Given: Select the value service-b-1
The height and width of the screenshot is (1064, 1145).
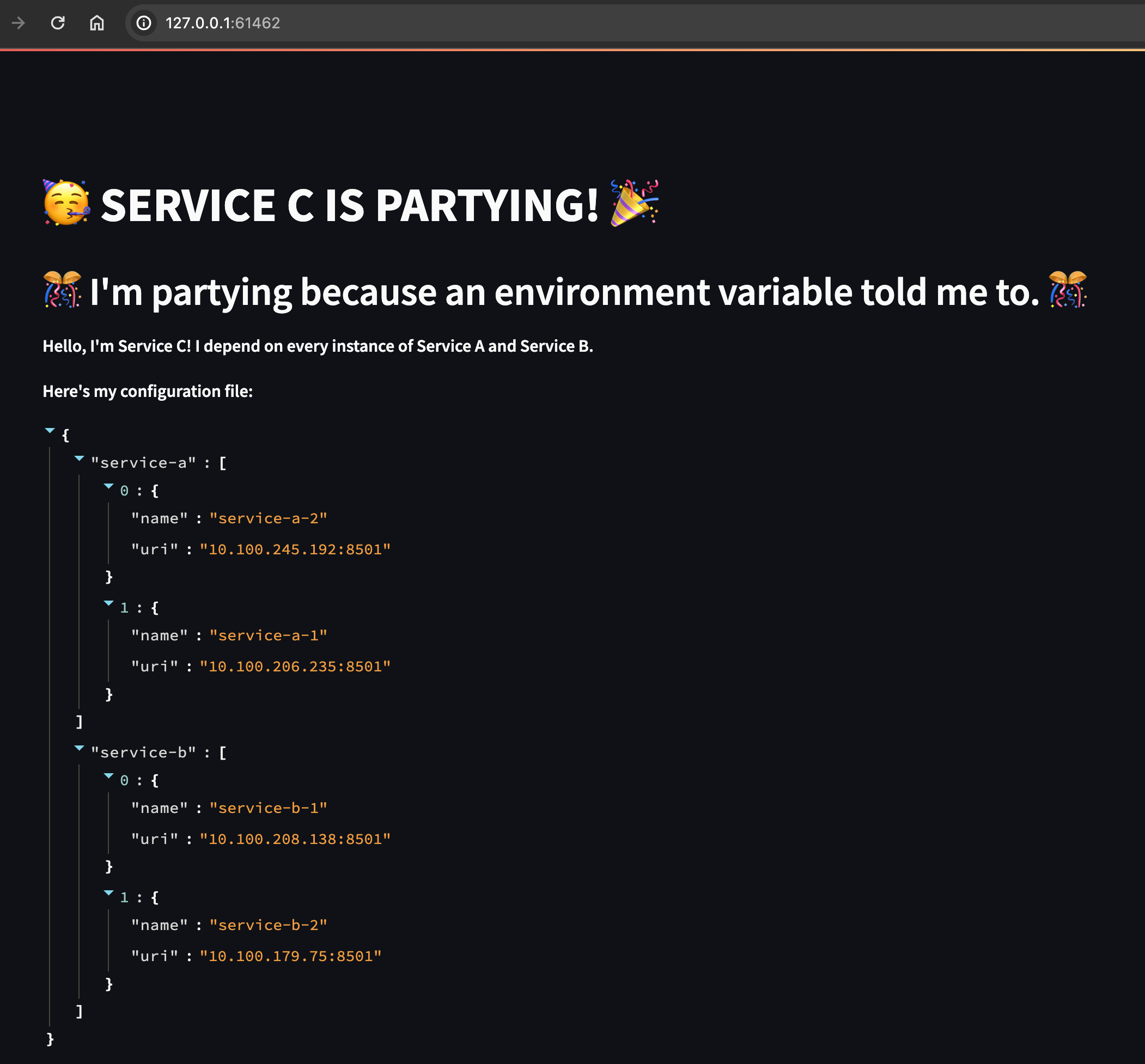Looking at the screenshot, I should point(269,808).
